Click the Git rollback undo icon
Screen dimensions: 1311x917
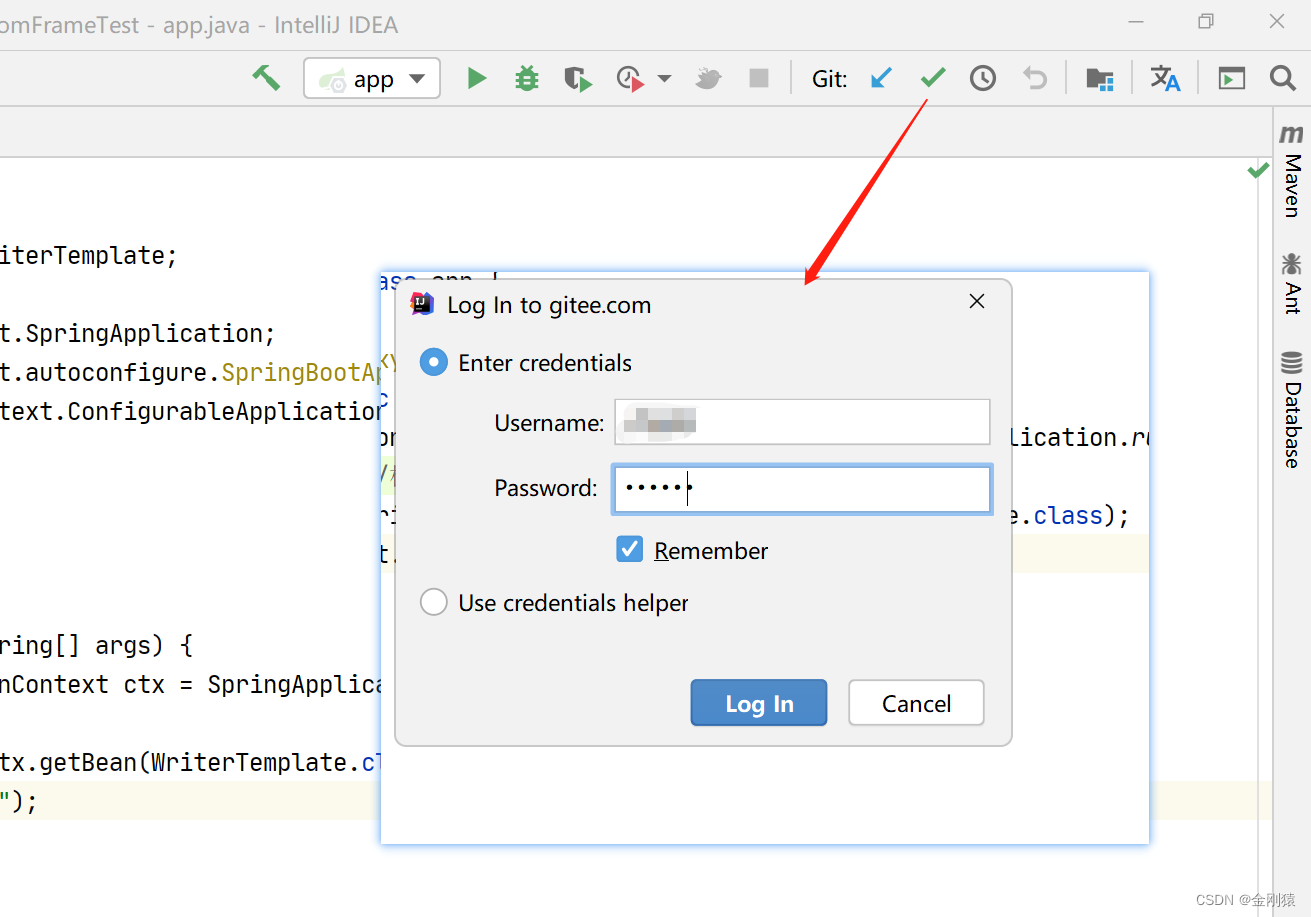(x=1035, y=78)
